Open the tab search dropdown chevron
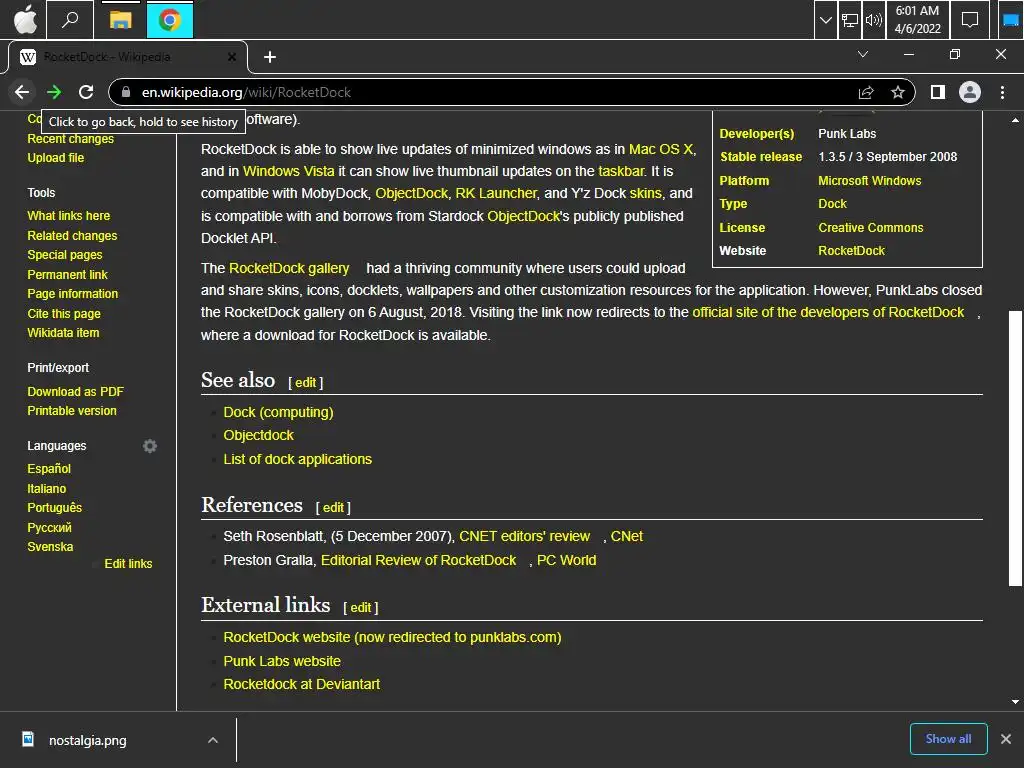The image size is (1024, 768). (863, 54)
